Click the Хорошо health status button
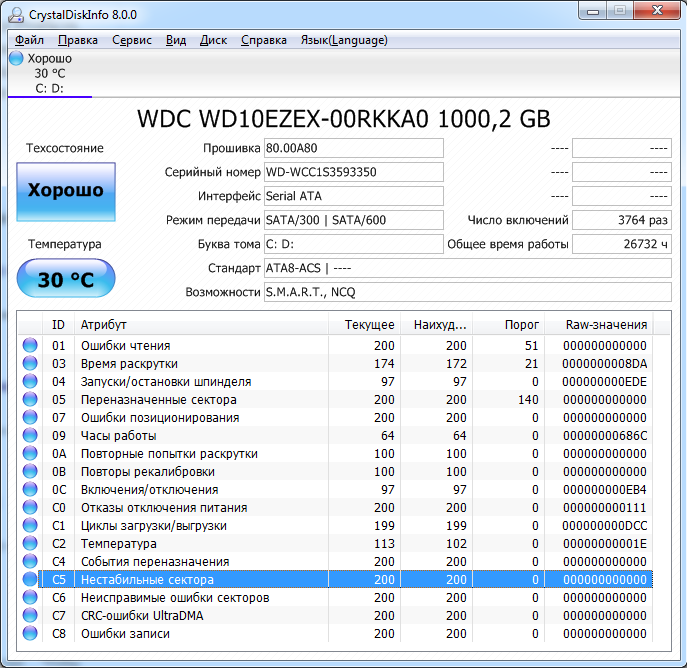This screenshot has width=687, height=668. point(66,191)
